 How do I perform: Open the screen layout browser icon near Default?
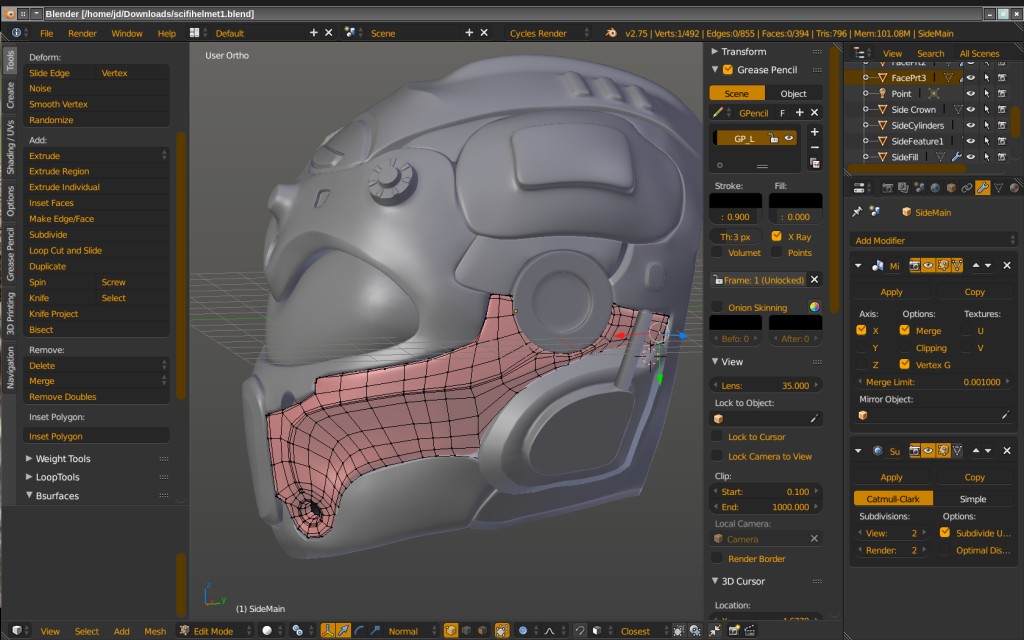194,32
